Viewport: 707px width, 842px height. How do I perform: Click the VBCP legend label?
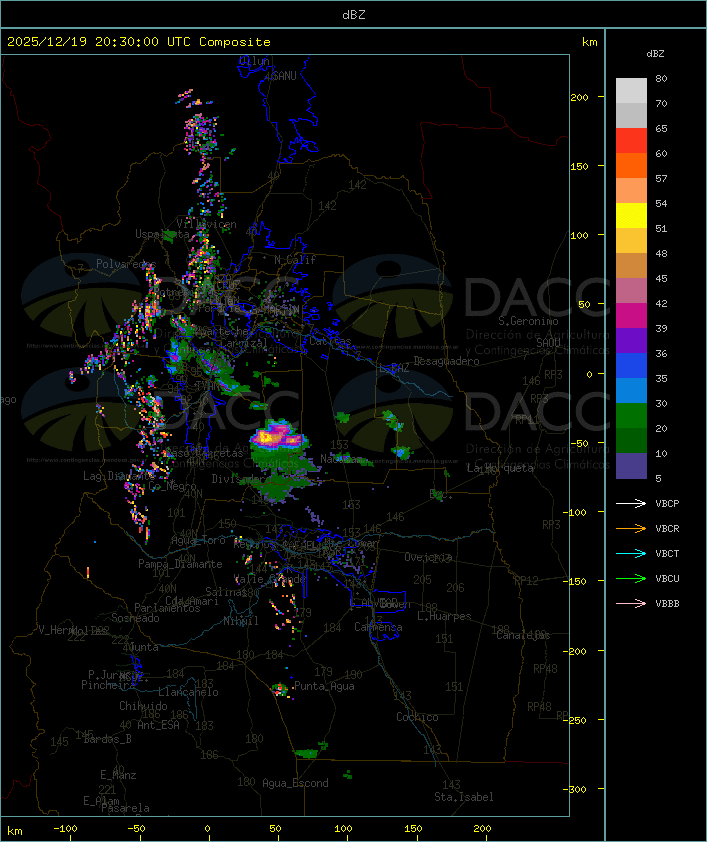coord(667,504)
